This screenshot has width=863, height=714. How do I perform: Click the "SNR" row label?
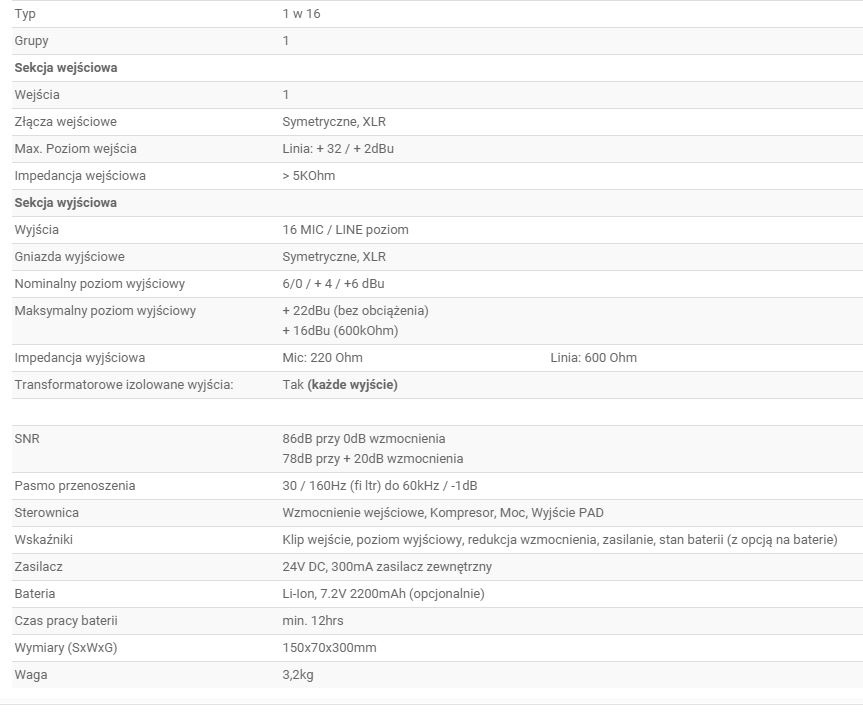tap(27, 439)
